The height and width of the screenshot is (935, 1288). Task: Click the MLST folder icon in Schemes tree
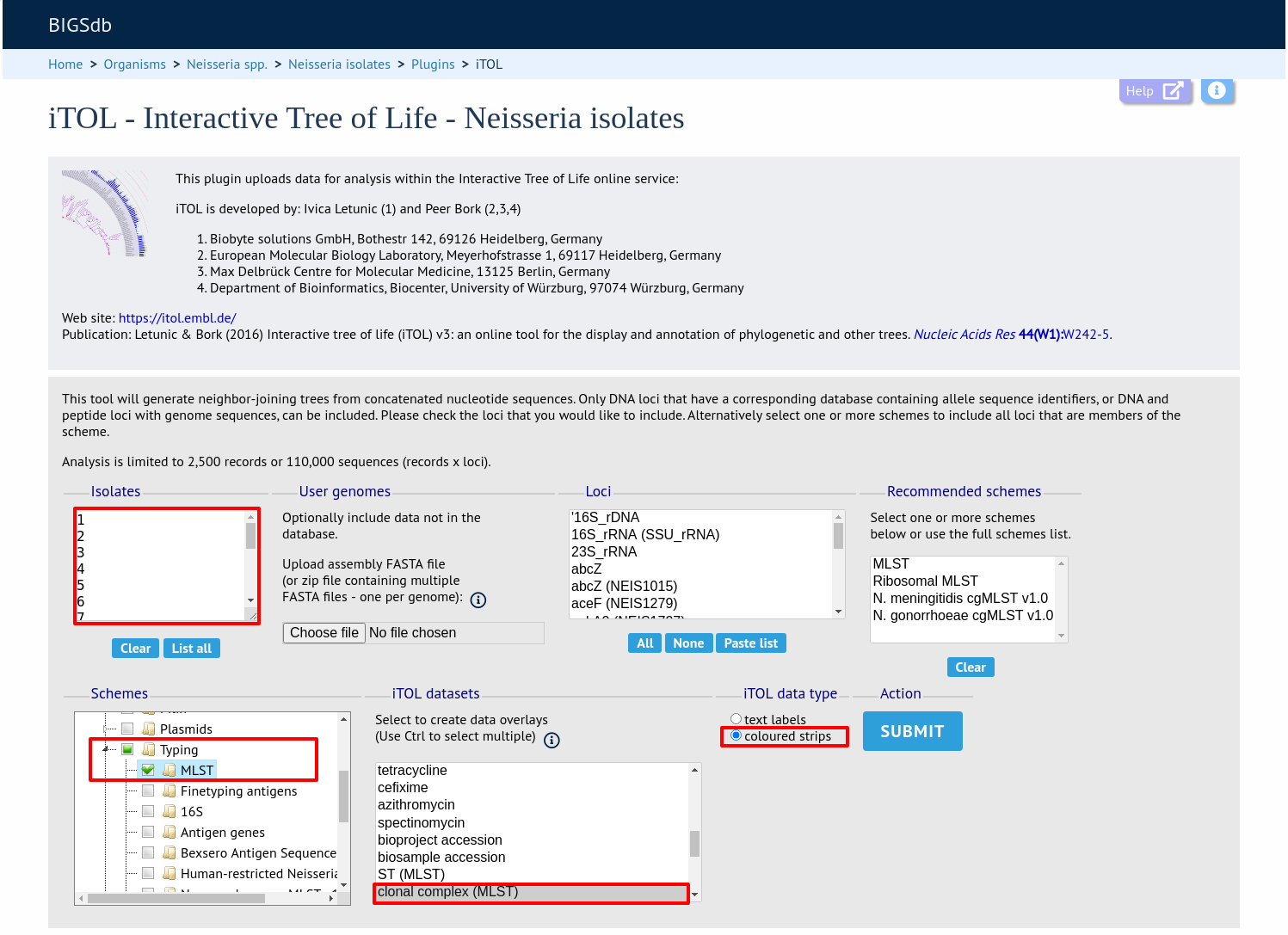click(x=169, y=770)
